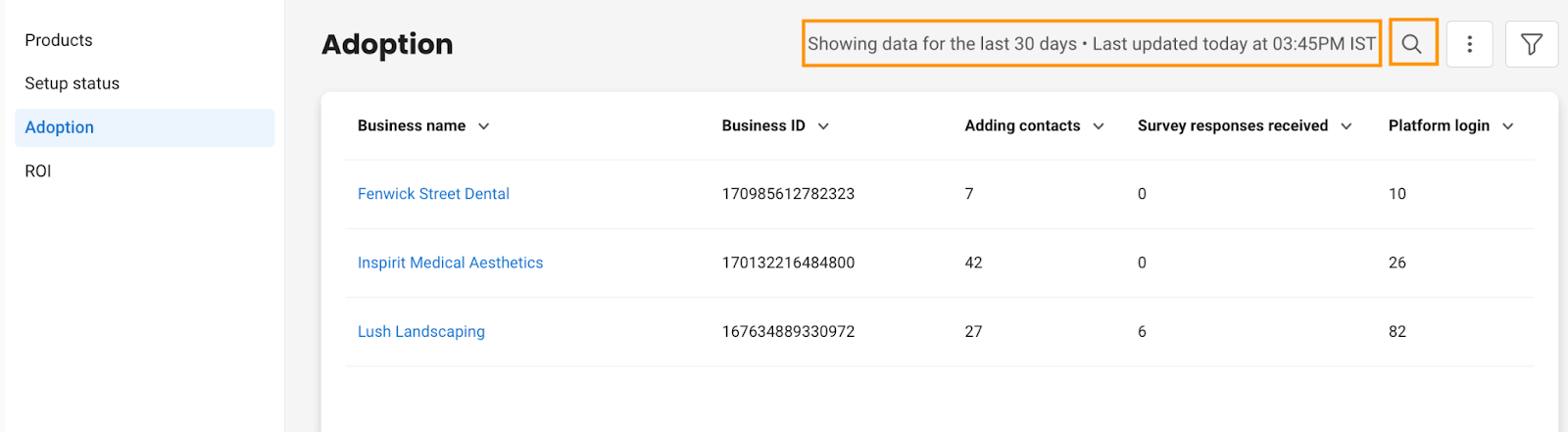Image resolution: width=1568 pixels, height=432 pixels.
Task: Click the Survey responses received header text
Action: tap(1233, 125)
